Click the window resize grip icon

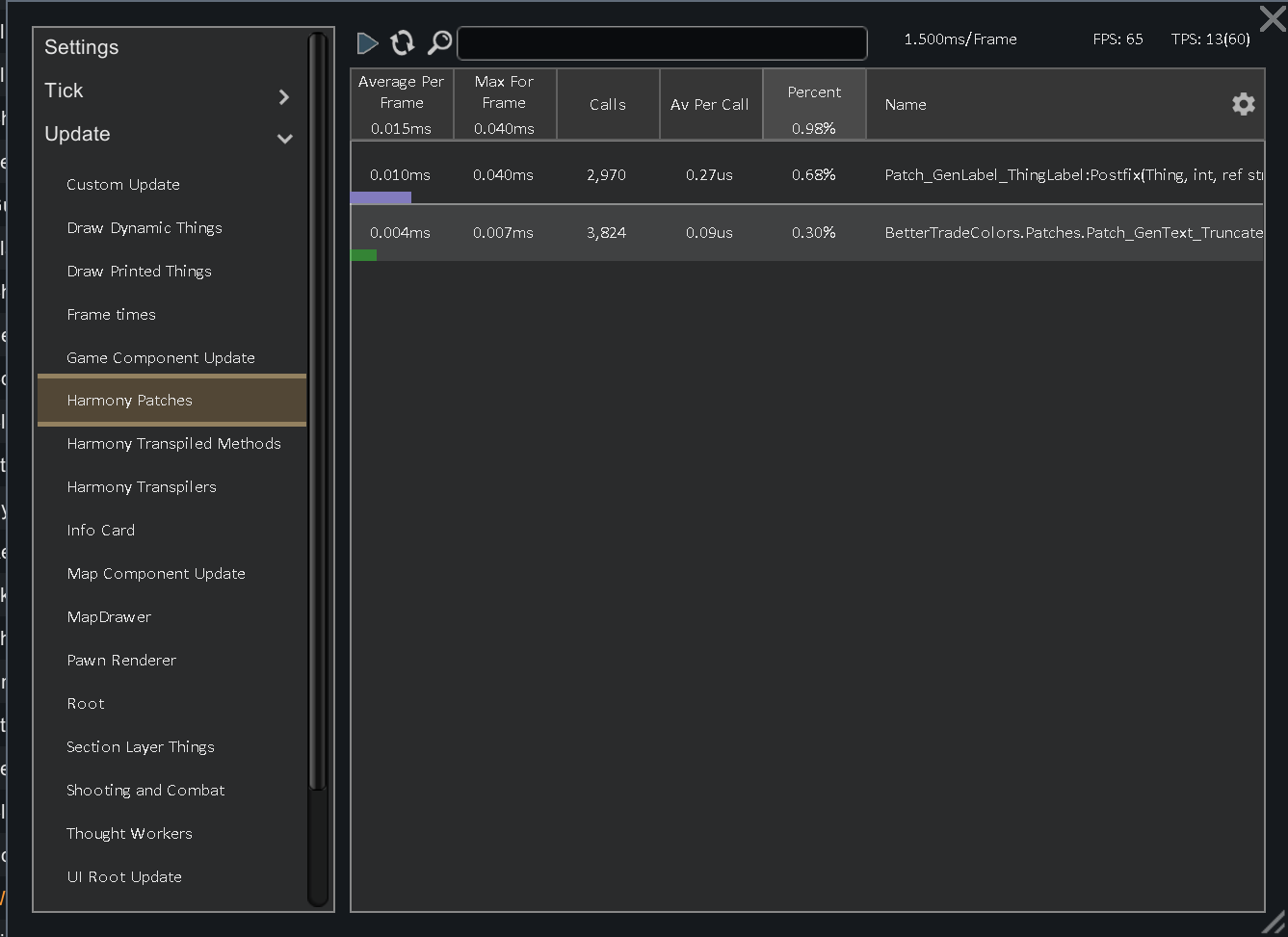point(1274,923)
